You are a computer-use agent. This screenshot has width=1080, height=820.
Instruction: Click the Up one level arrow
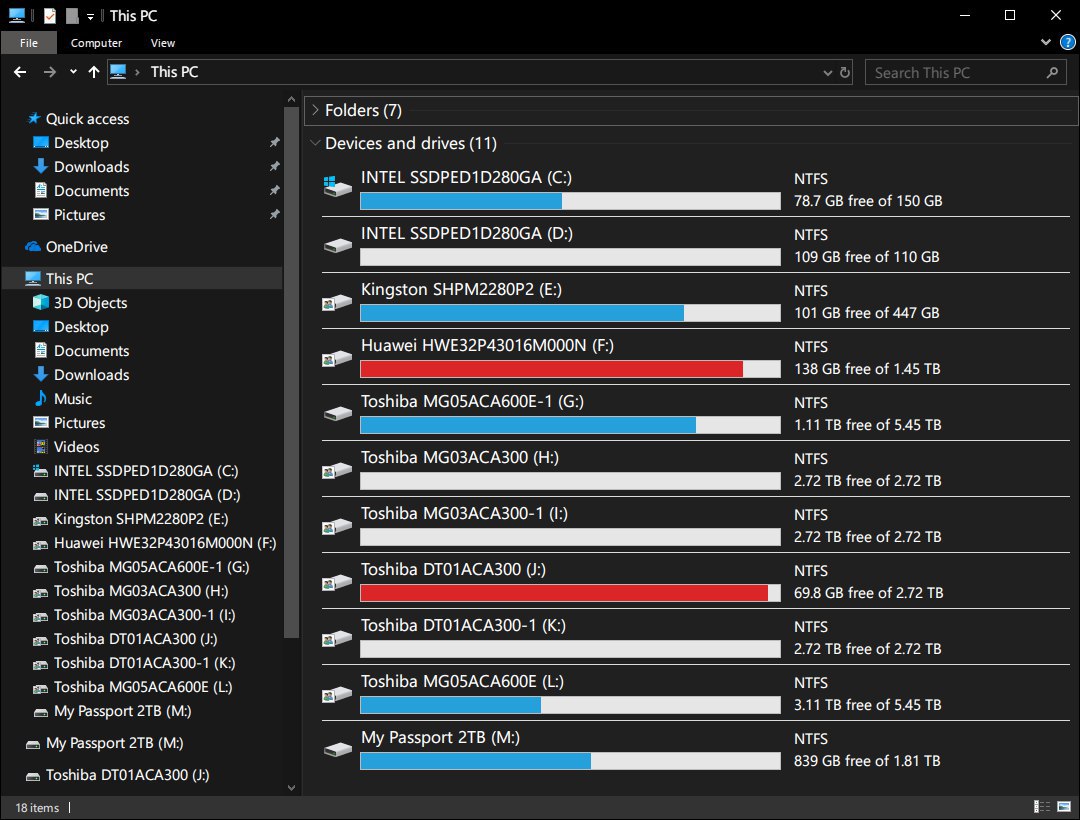[x=94, y=72]
